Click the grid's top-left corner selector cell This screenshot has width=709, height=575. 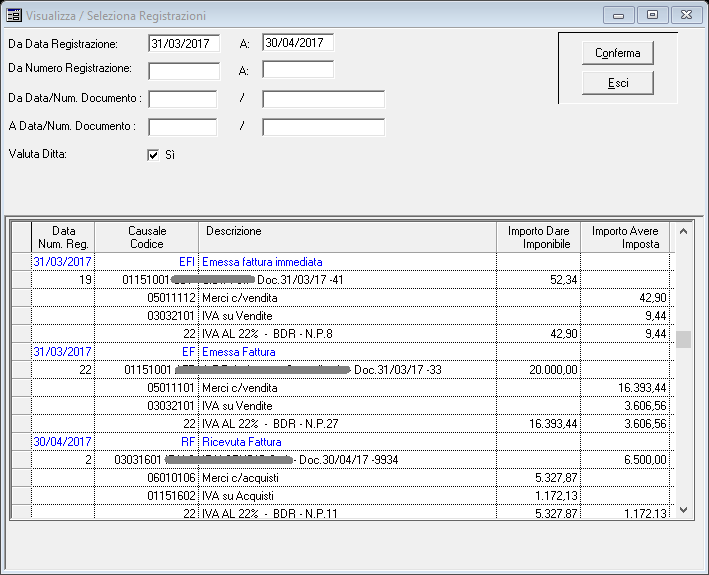[21, 237]
